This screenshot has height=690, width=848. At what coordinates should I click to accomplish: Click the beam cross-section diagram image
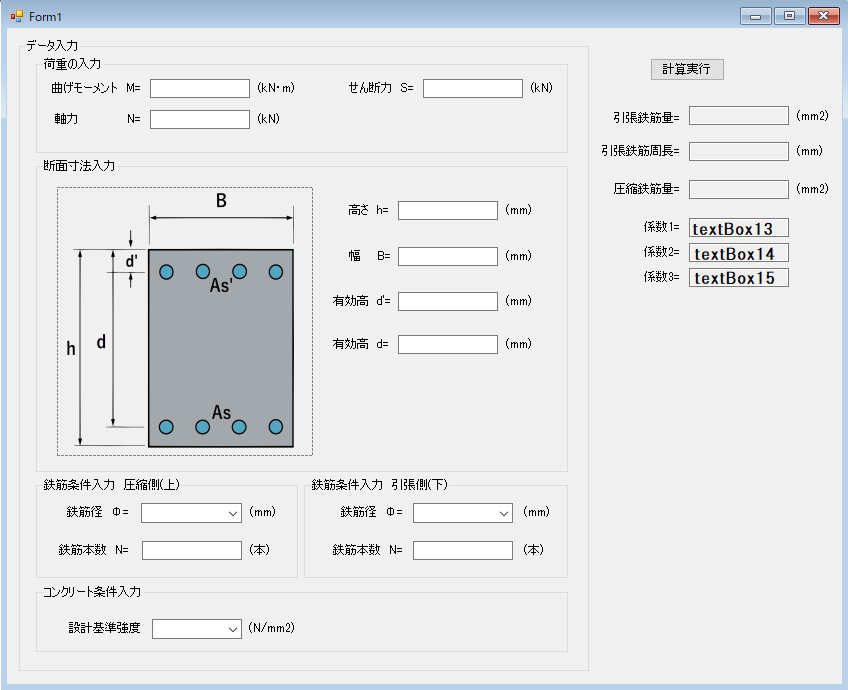click(x=185, y=322)
